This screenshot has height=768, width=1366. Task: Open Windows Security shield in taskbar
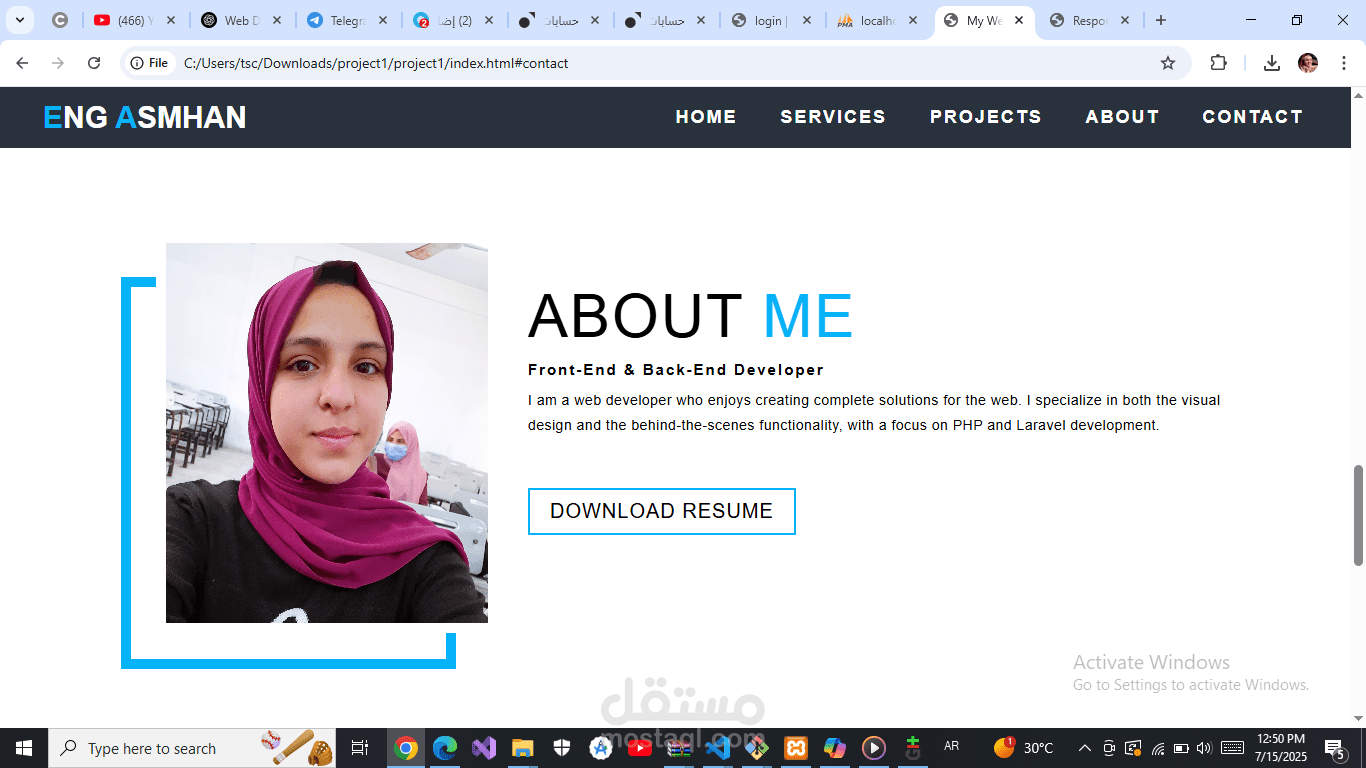pyautogui.click(x=562, y=748)
